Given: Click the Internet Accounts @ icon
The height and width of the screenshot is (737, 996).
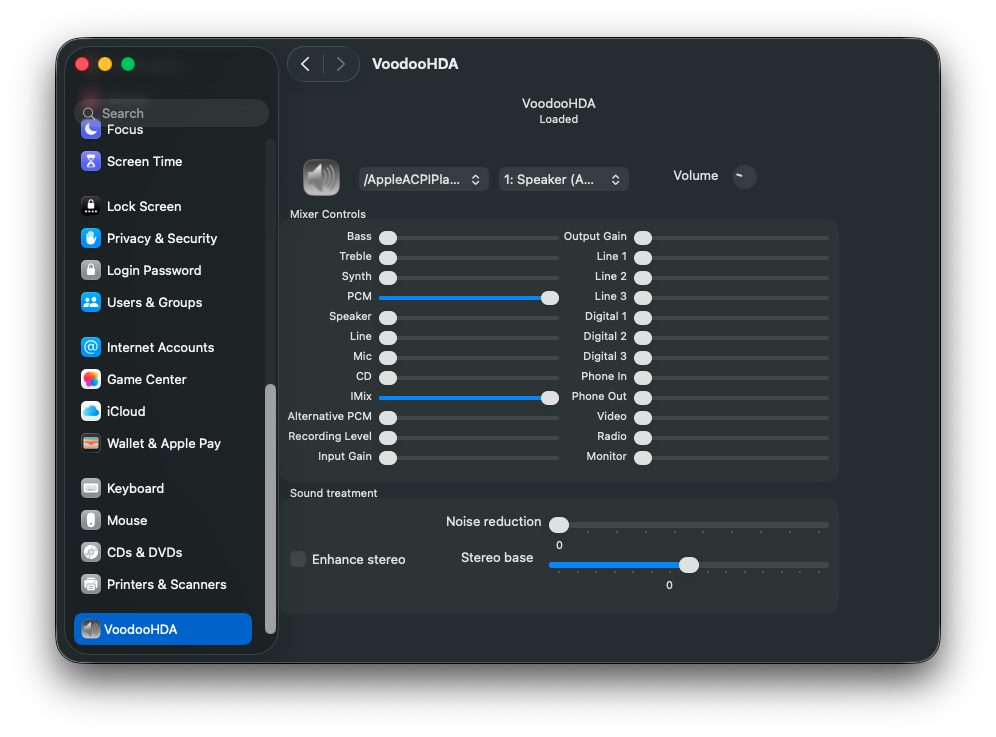Looking at the screenshot, I should coord(91,348).
